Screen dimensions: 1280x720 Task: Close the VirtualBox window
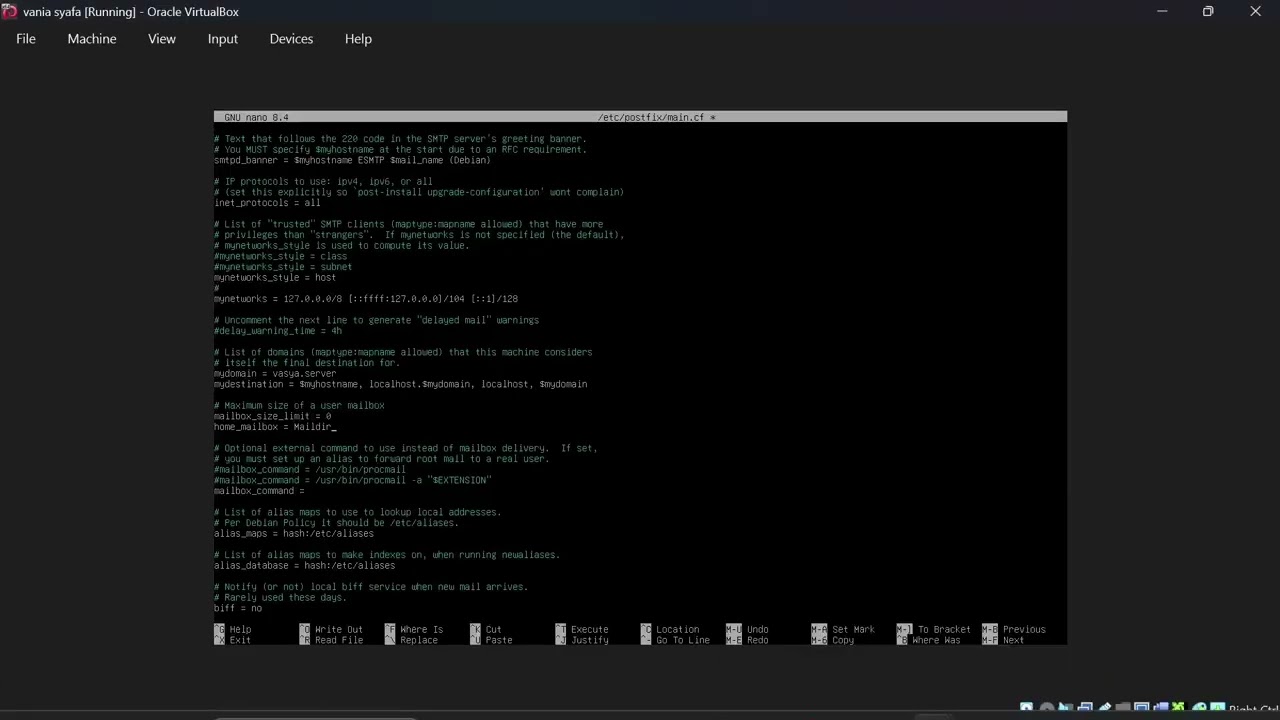[x=1255, y=12]
